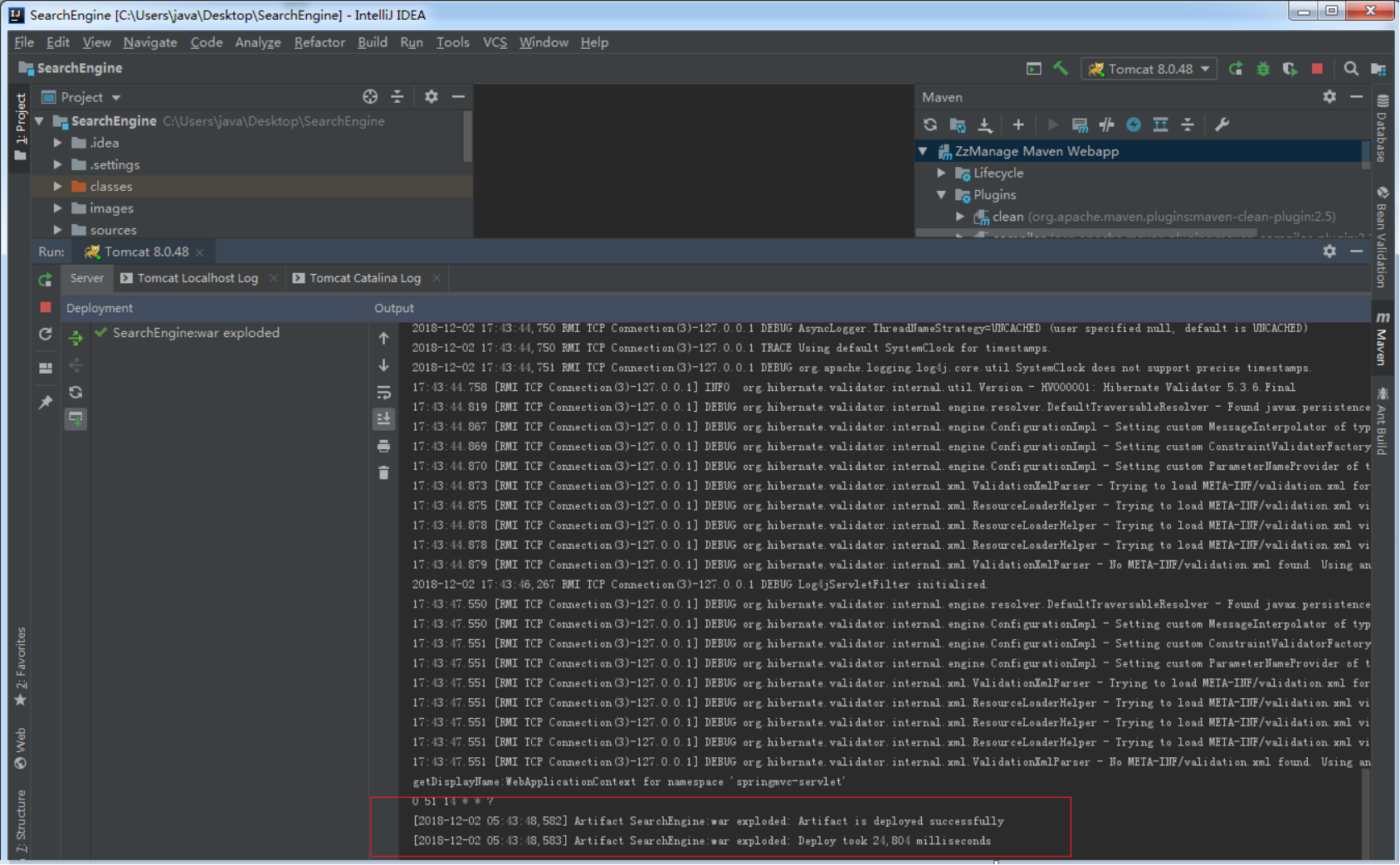
Task: Stop Tomcat with the Run panel's red square
Action: click(x=46, y=307)
